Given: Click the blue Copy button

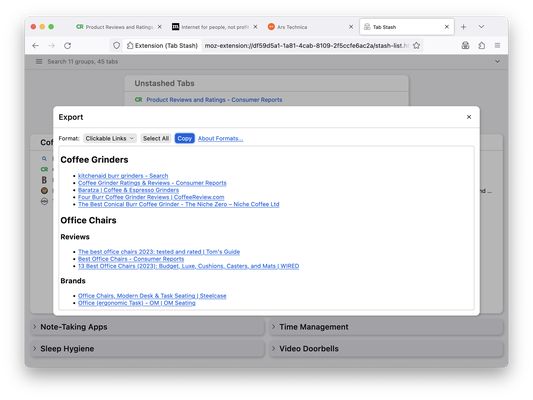Looking at the screenshot, I should tap(185, 138).
